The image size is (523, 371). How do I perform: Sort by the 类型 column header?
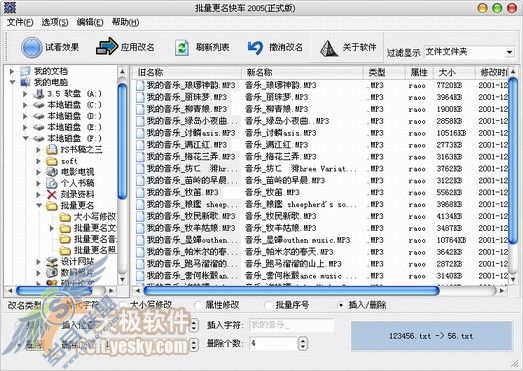385,72
